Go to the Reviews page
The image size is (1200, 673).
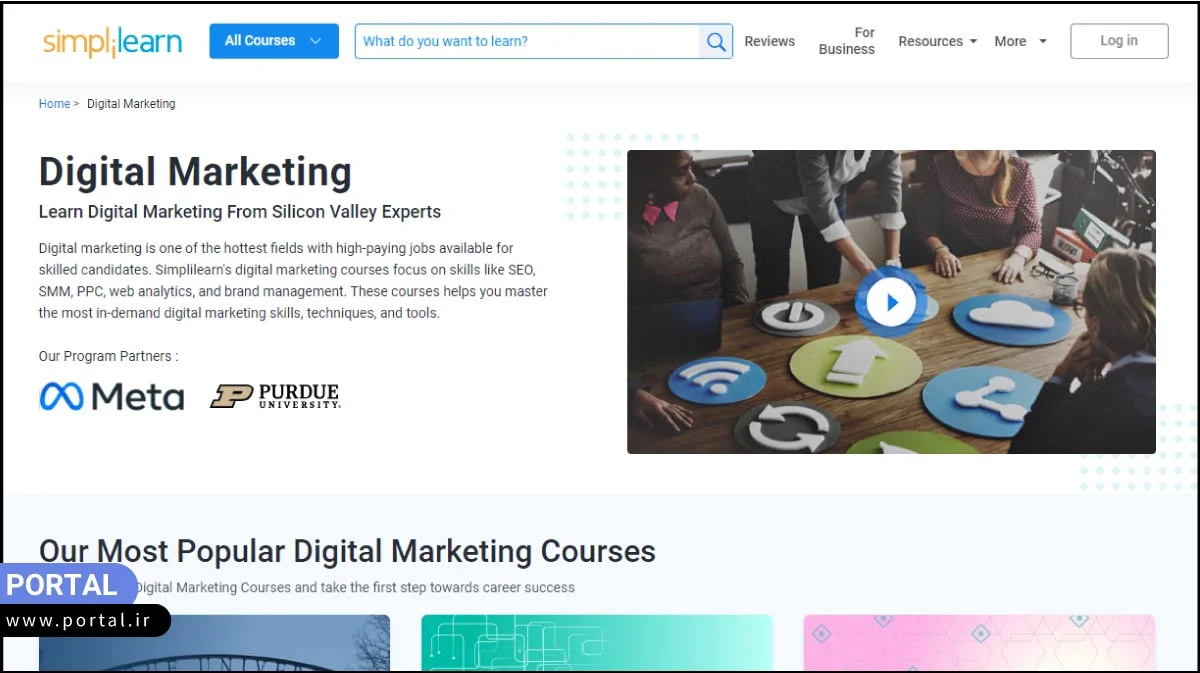[769, 42]
